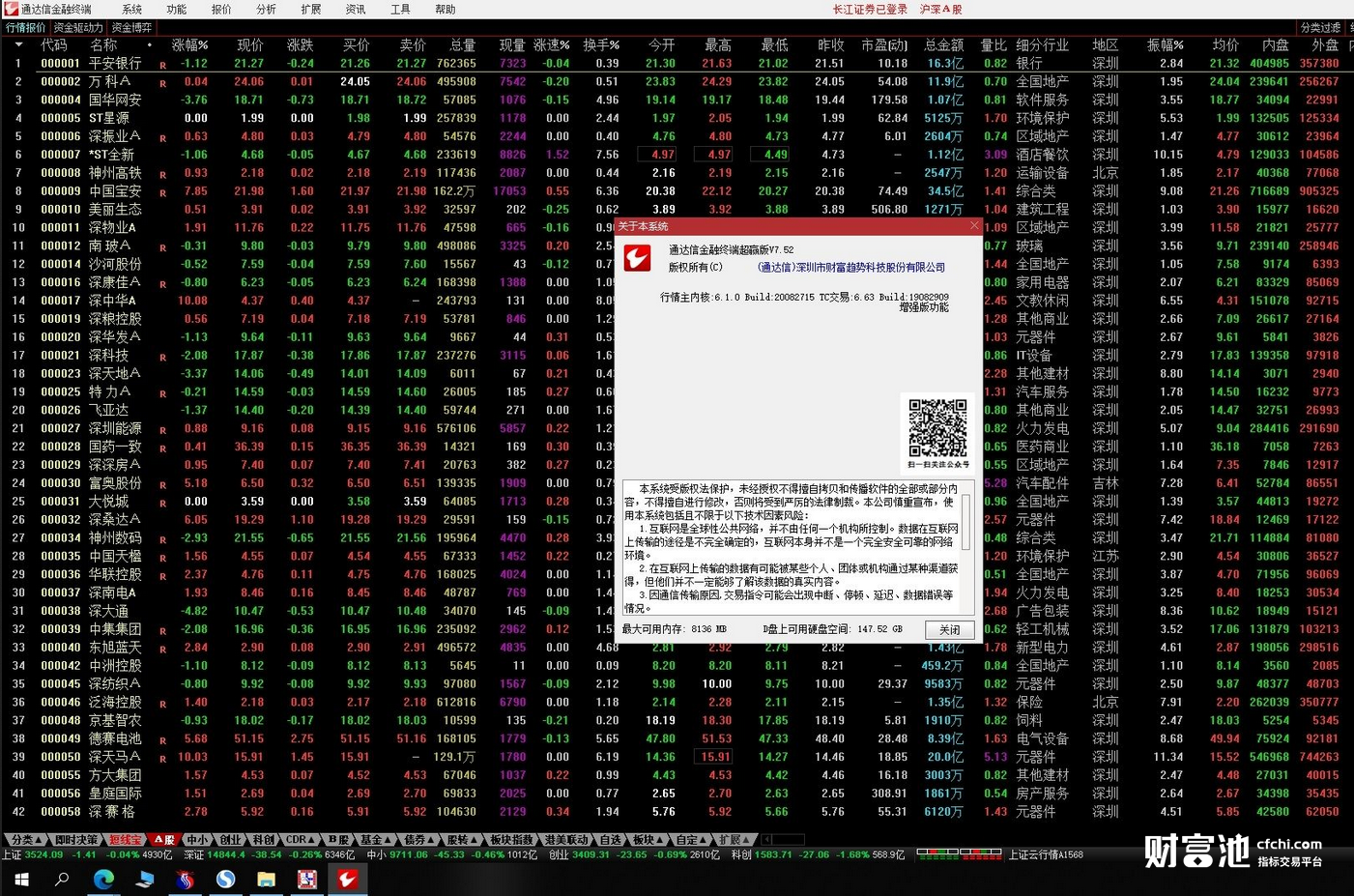Screen dimensions: 1354x896
Task: Close the 关于本系统 dialog with X
Action: click(x=974, y=225)
